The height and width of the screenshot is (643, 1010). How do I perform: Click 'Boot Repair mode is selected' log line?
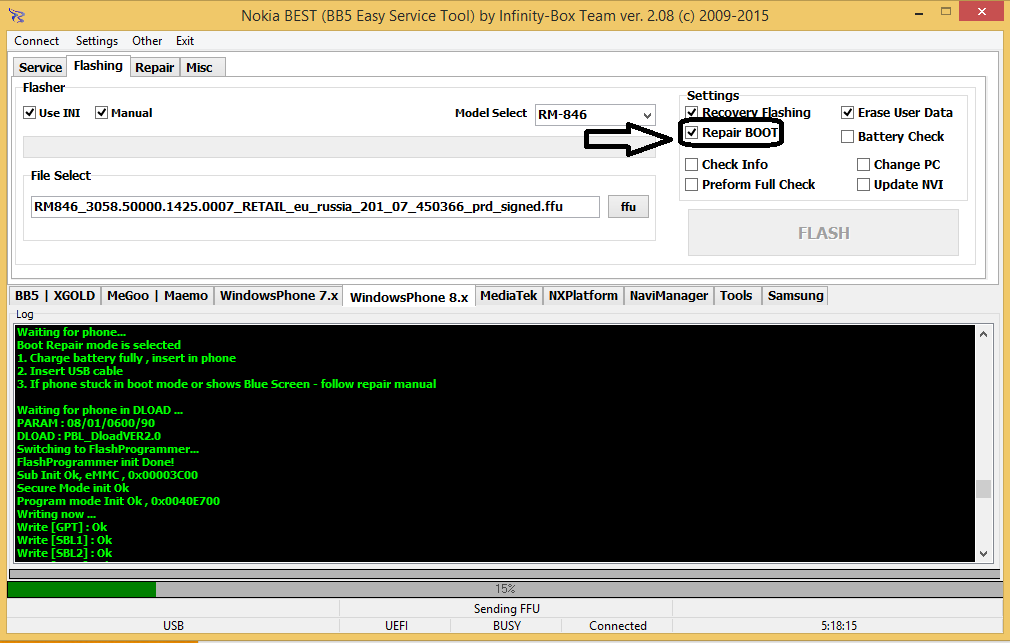point(99,345)
